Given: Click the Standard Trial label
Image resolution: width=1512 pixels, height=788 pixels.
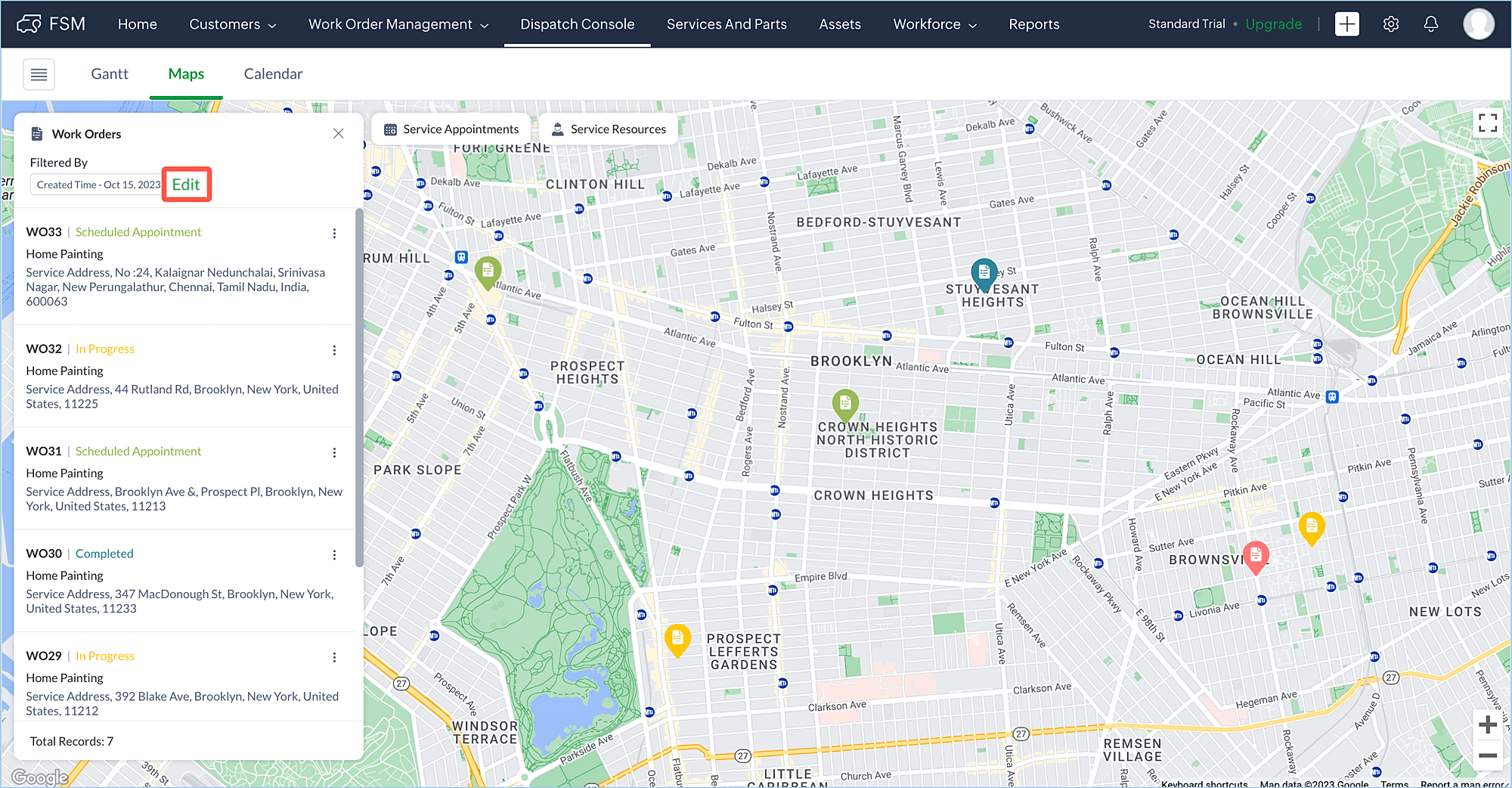Looking at the screenshot, I should click(x=1186, y=24).
